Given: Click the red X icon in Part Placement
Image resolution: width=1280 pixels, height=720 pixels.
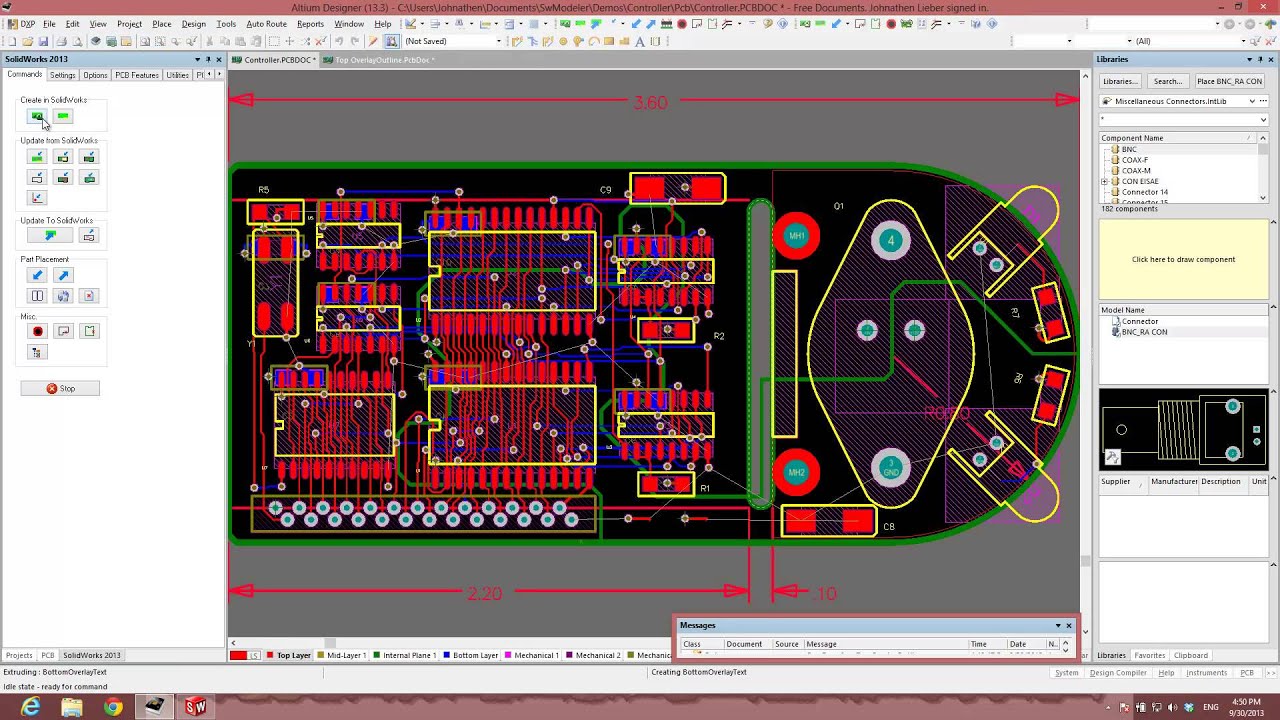Looking at the screenshot, I should (x=88, y=296).
